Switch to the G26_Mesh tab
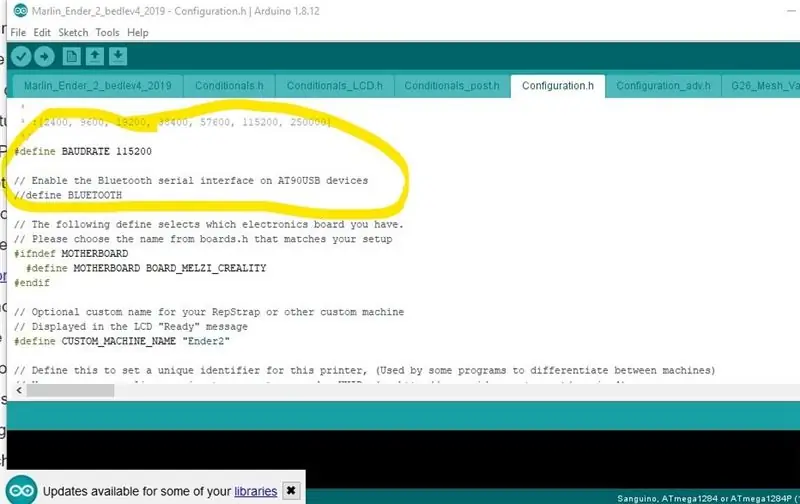The width and height of the screenshot is (800, 504). 761,86
